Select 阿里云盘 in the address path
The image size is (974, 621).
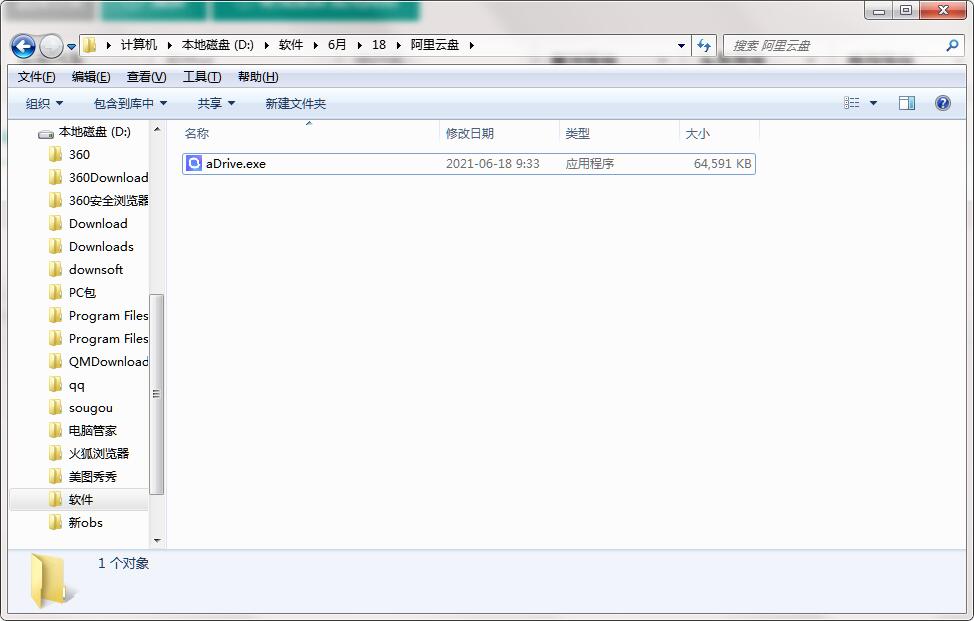435,45
